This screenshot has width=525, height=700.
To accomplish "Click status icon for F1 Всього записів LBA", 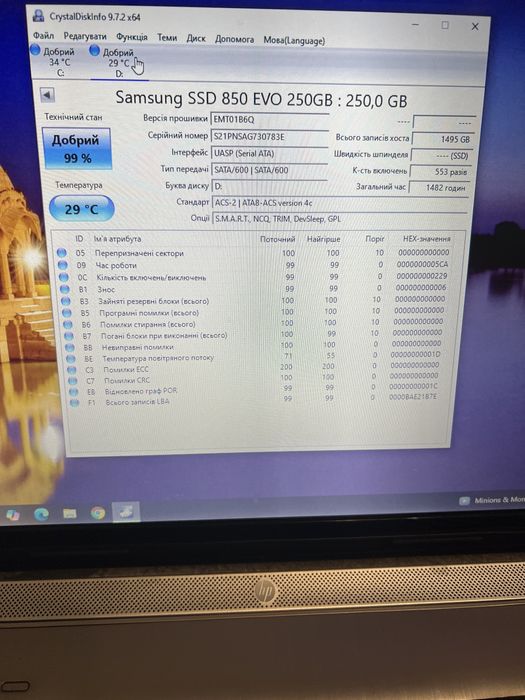I will click(75, 403).
